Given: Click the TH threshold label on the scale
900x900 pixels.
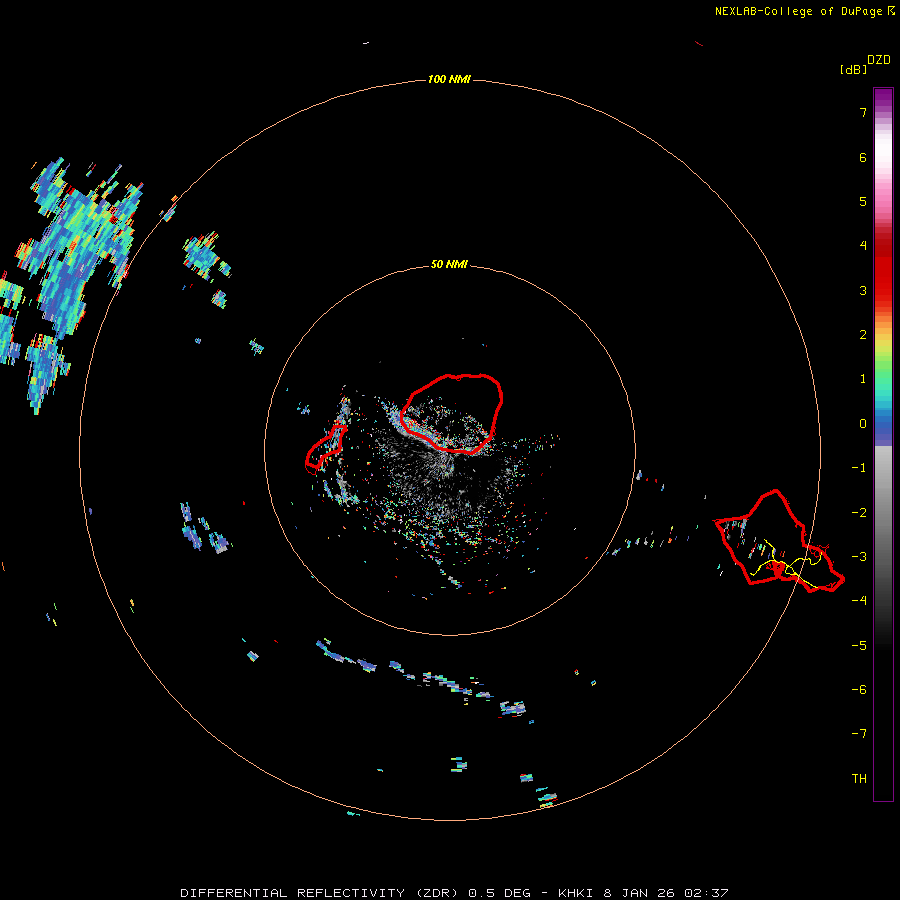Looking at the screenshot, I should pyautogui.click(x=859, y=779).
